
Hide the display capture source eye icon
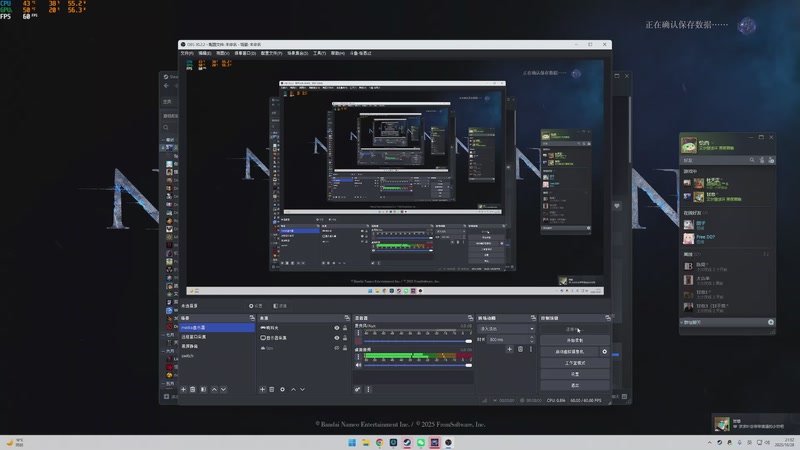pos(337,338)
